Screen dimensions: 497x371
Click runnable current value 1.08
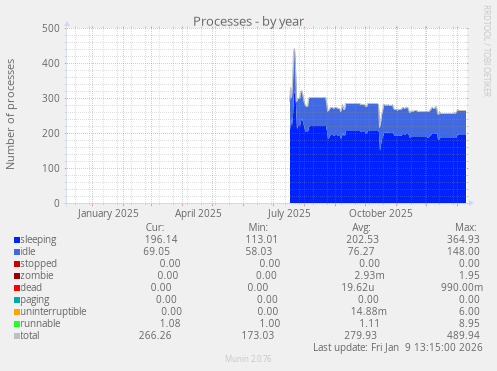point(170,323)
